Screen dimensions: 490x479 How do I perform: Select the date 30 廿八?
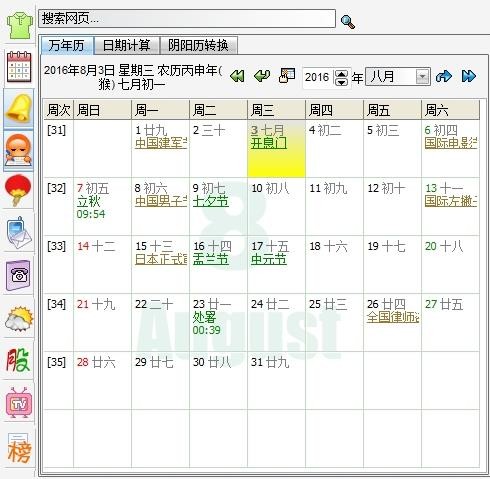tap(218, 381)
